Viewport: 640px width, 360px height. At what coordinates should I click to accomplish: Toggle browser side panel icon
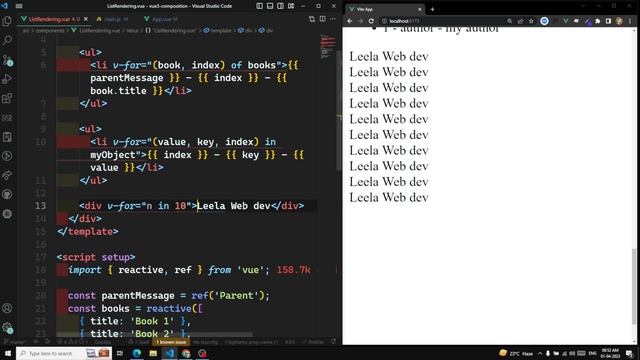click(x=608, y=21)
